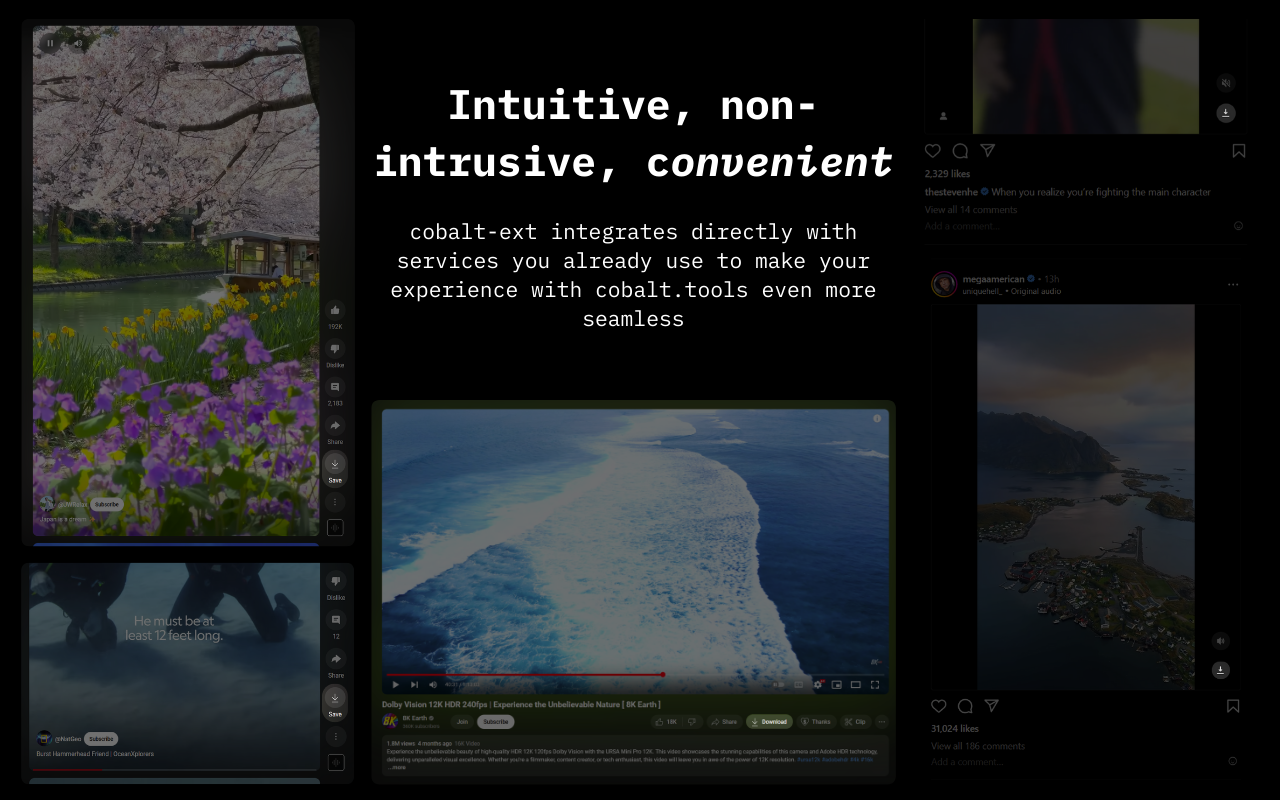Unmute thestevenhe's Instagram video
Screen dimensions: 1280x800
tap(1226, 82)
